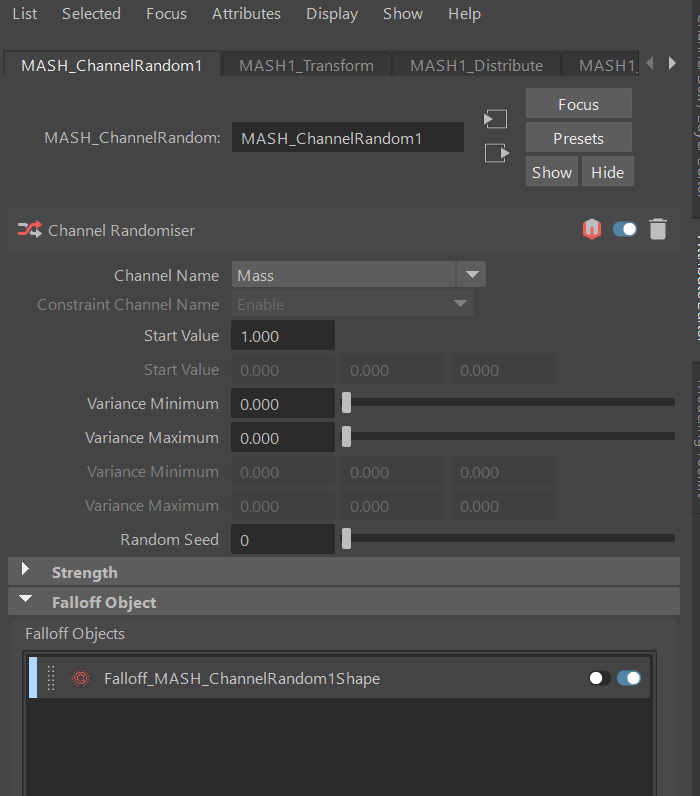Click the Variance Maximum slider handle

coord(346,437)
